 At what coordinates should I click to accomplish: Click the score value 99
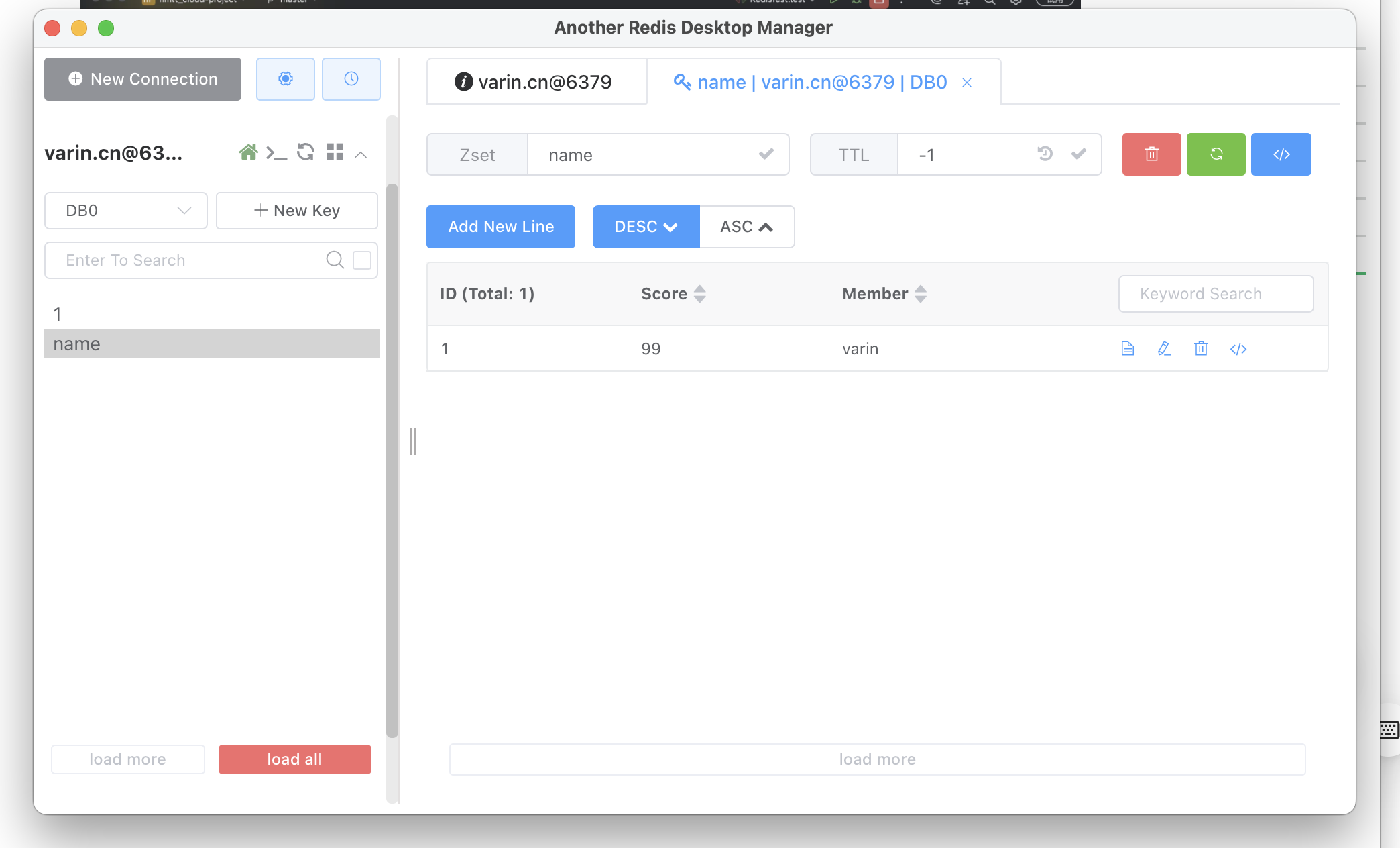[651, 349]
